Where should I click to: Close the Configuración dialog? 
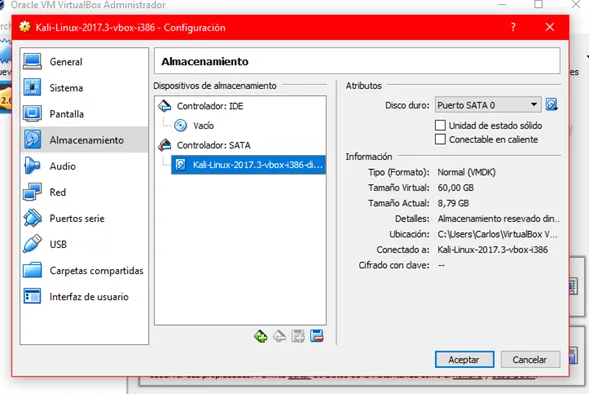[x=550, y=27]
